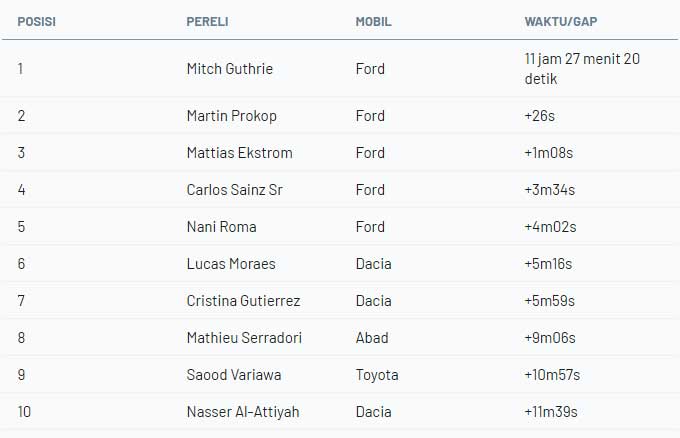Select Cristina Gutierrez's name
This screenshot has height=438, width=680.
click(x=243, y=301)
